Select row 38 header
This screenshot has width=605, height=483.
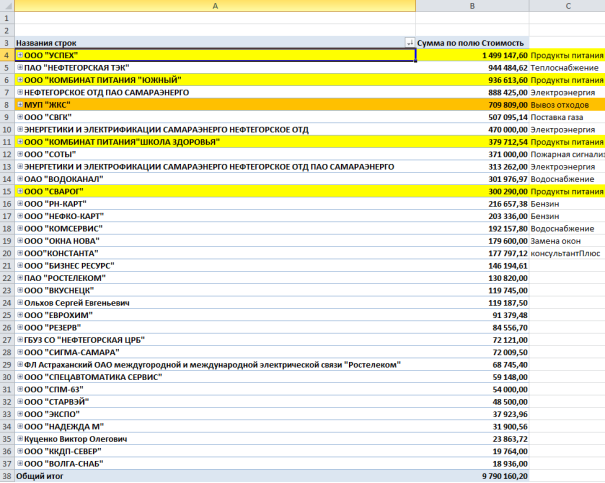7,476
